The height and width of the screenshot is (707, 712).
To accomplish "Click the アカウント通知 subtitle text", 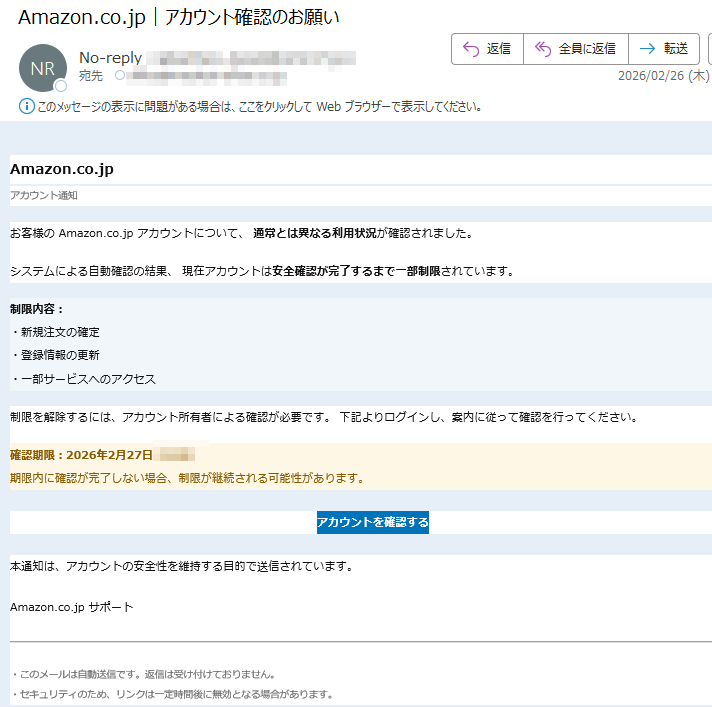I will tap(44, 195).
